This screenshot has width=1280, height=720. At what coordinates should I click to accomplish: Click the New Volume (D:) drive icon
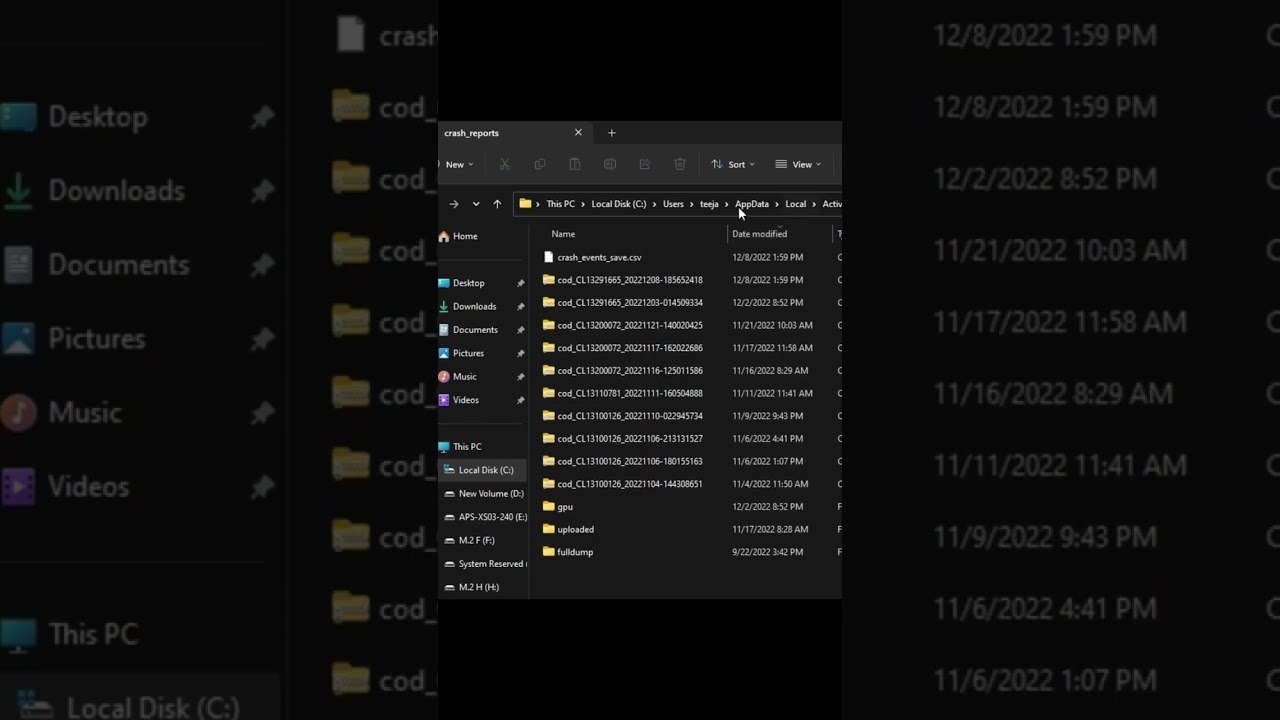click(x=450, y=494)
